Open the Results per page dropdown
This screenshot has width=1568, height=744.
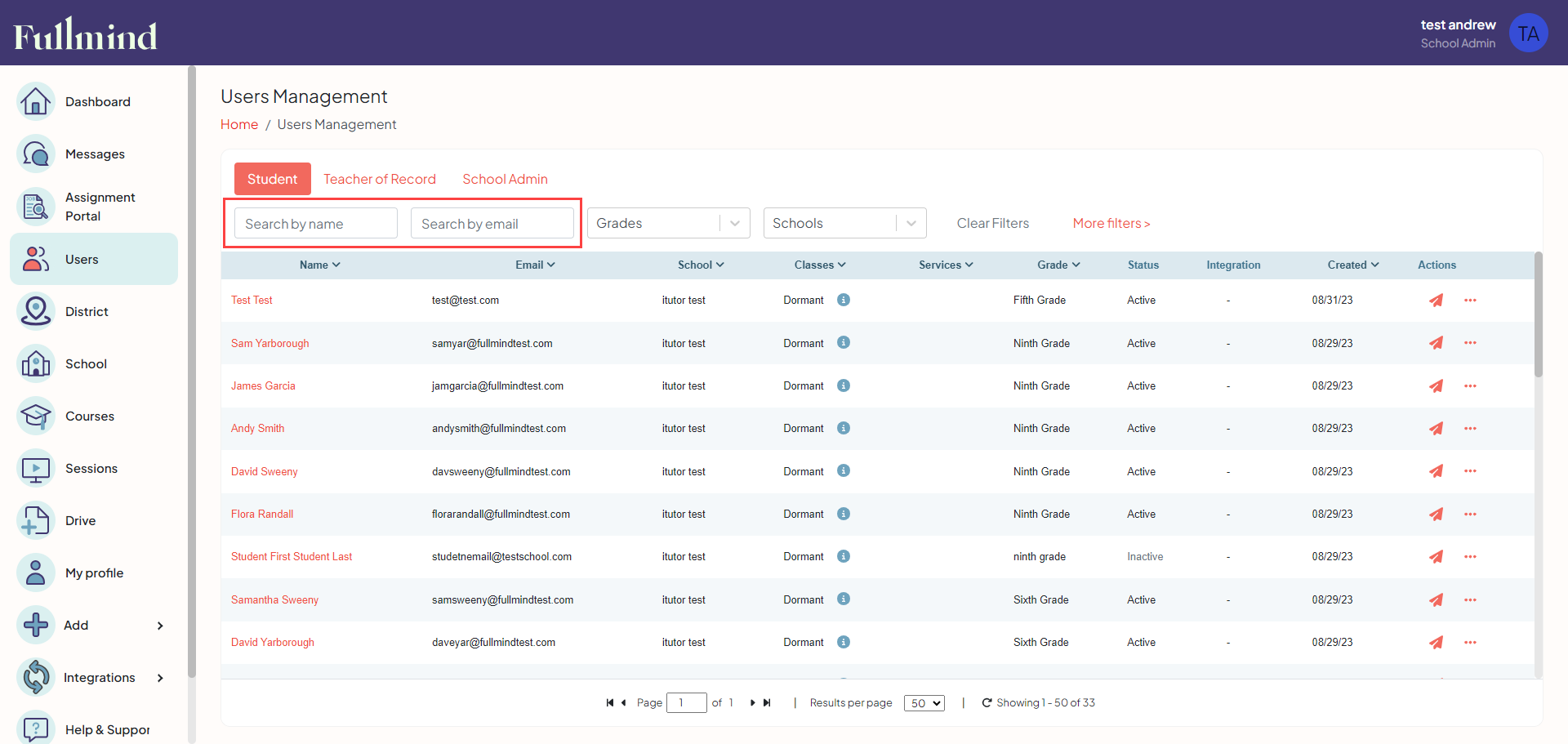[924, 703]
